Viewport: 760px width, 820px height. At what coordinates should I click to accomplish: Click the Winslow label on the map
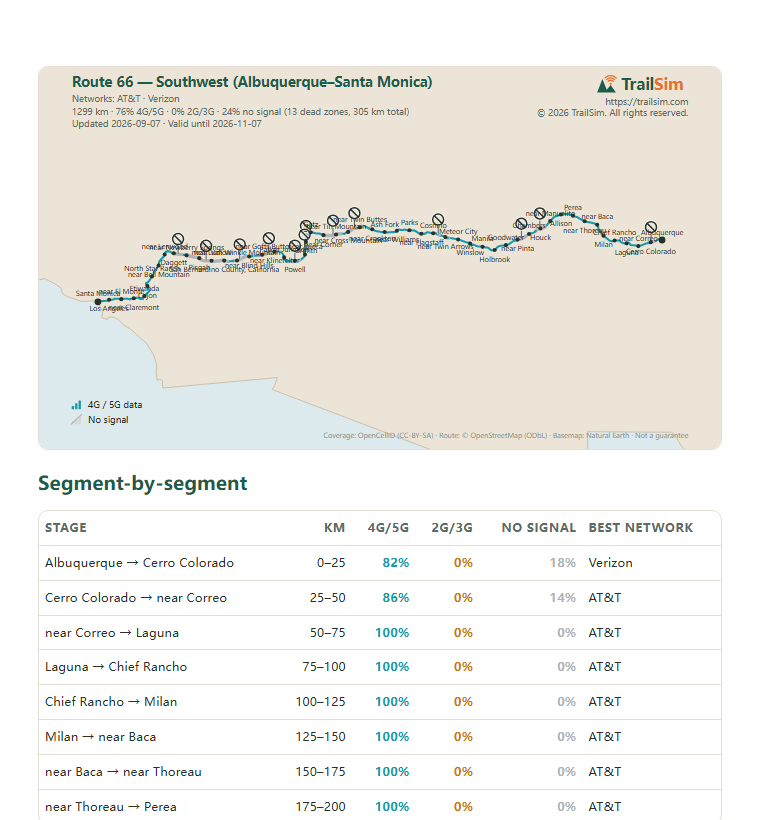pyautogui.click(x=470, y=253)
